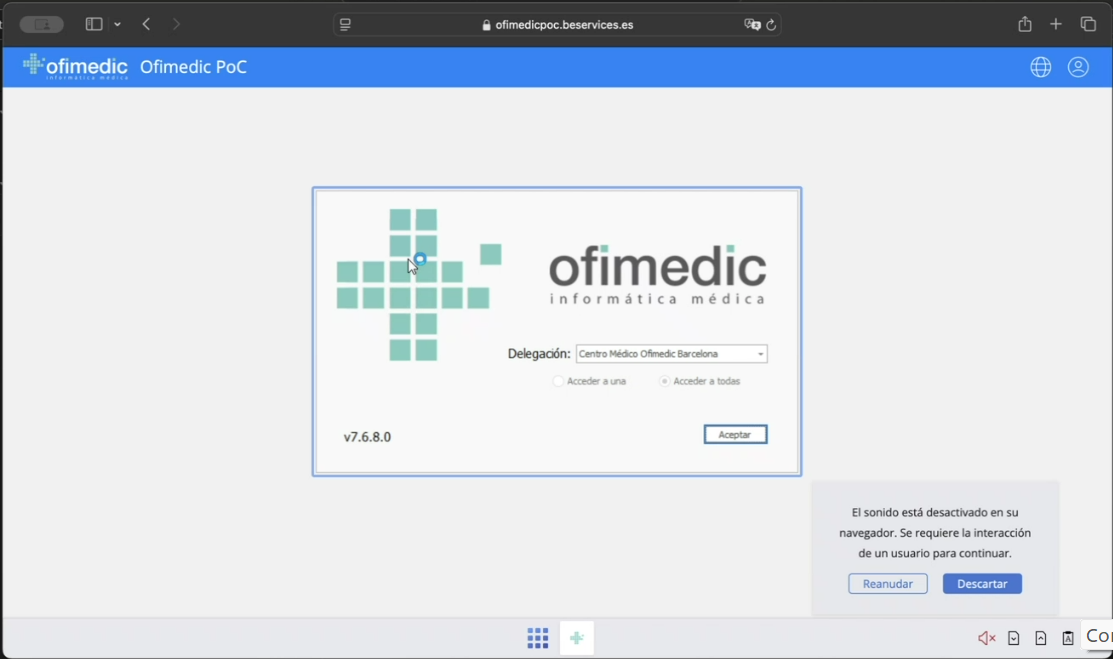Toggle the Safari sidebar
This screenshot has width=1113, height=659.
94,25
